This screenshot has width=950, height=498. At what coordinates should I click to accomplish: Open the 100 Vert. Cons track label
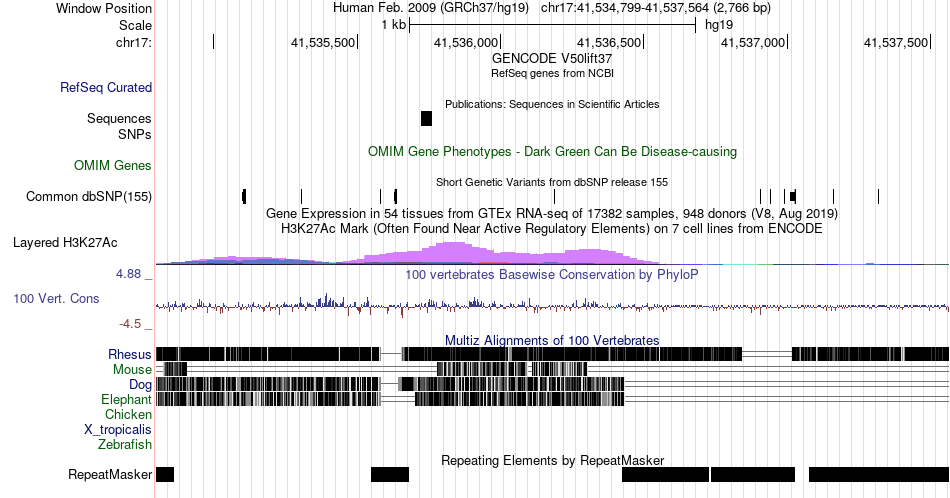56,298
